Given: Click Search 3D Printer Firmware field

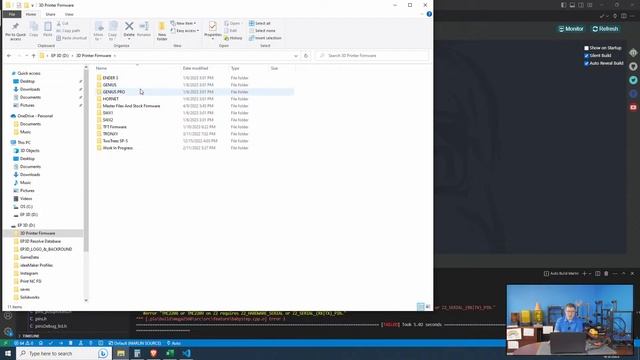Looking at the screenshot, I should tap(372, 56).
